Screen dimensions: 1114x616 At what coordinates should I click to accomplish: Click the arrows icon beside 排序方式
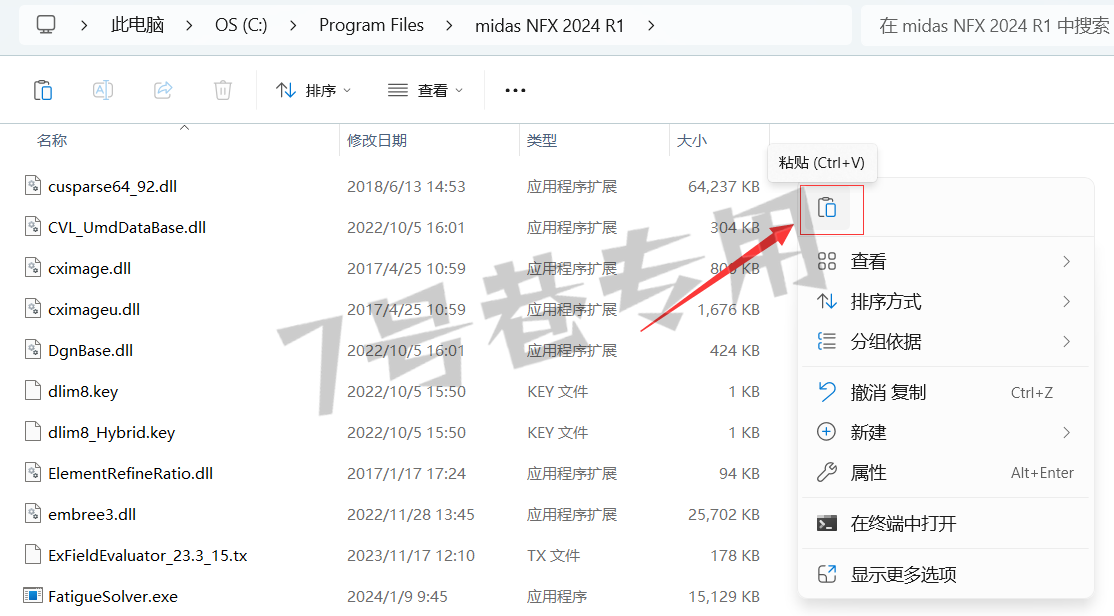[827, 302]
